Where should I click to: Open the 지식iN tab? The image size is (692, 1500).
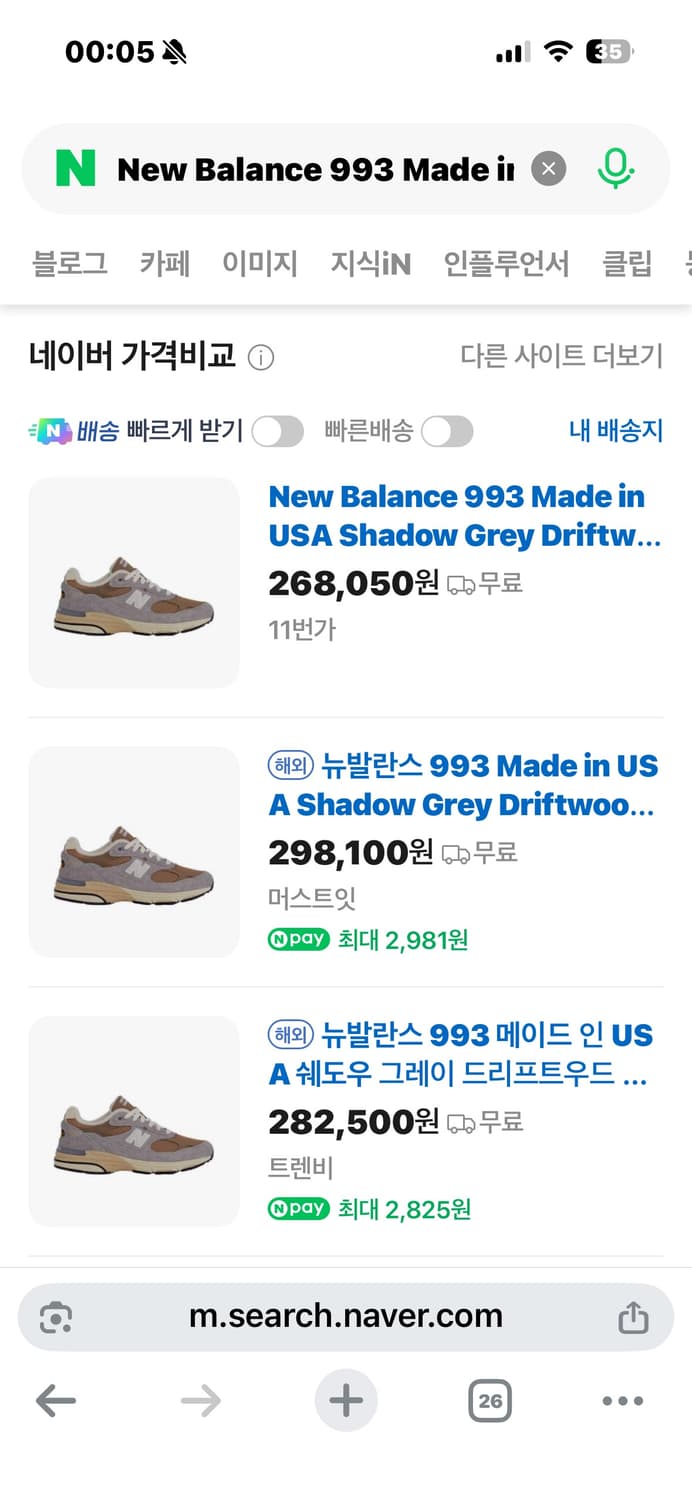click(369, 263)
